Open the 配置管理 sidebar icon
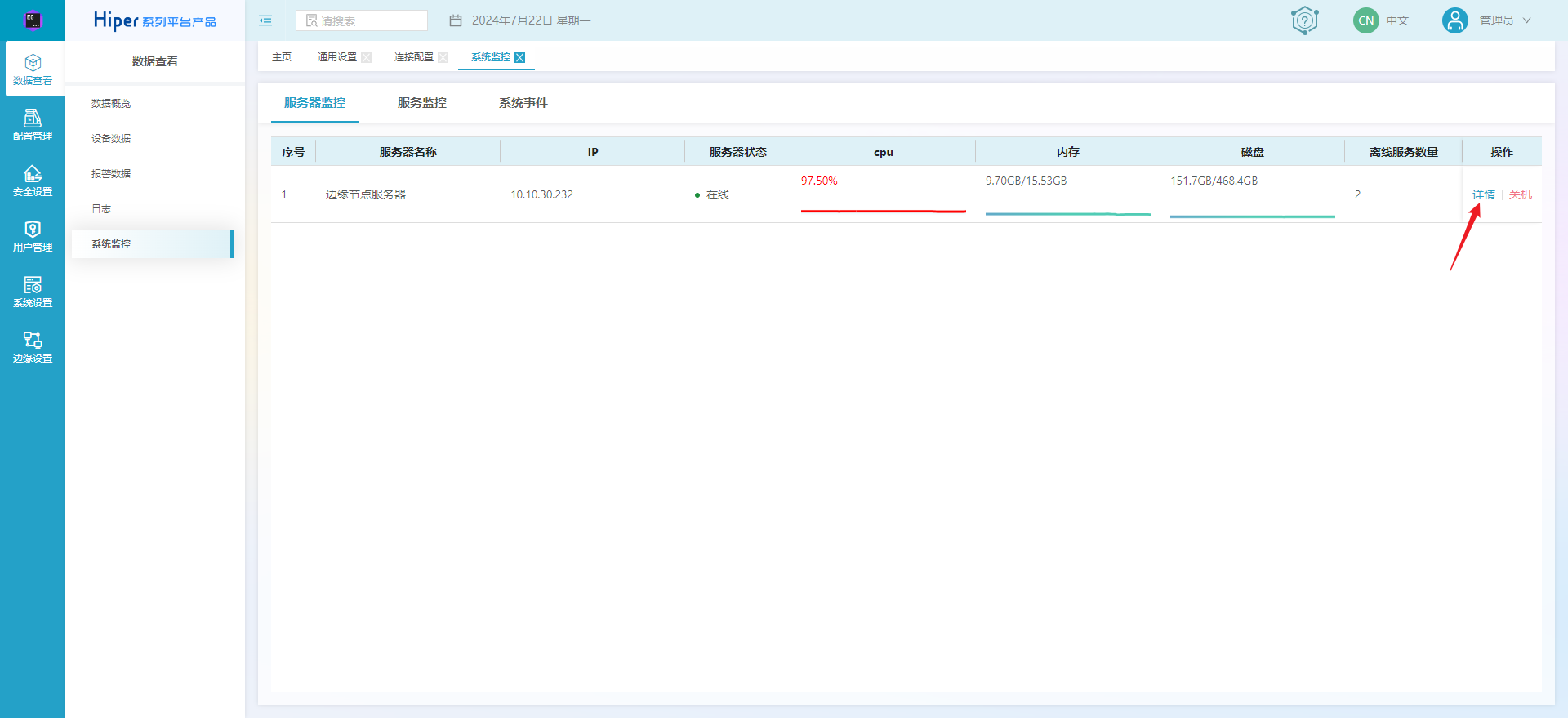Image resolution: width=1568 pixels, height=718 pixels. coord(33,125)
